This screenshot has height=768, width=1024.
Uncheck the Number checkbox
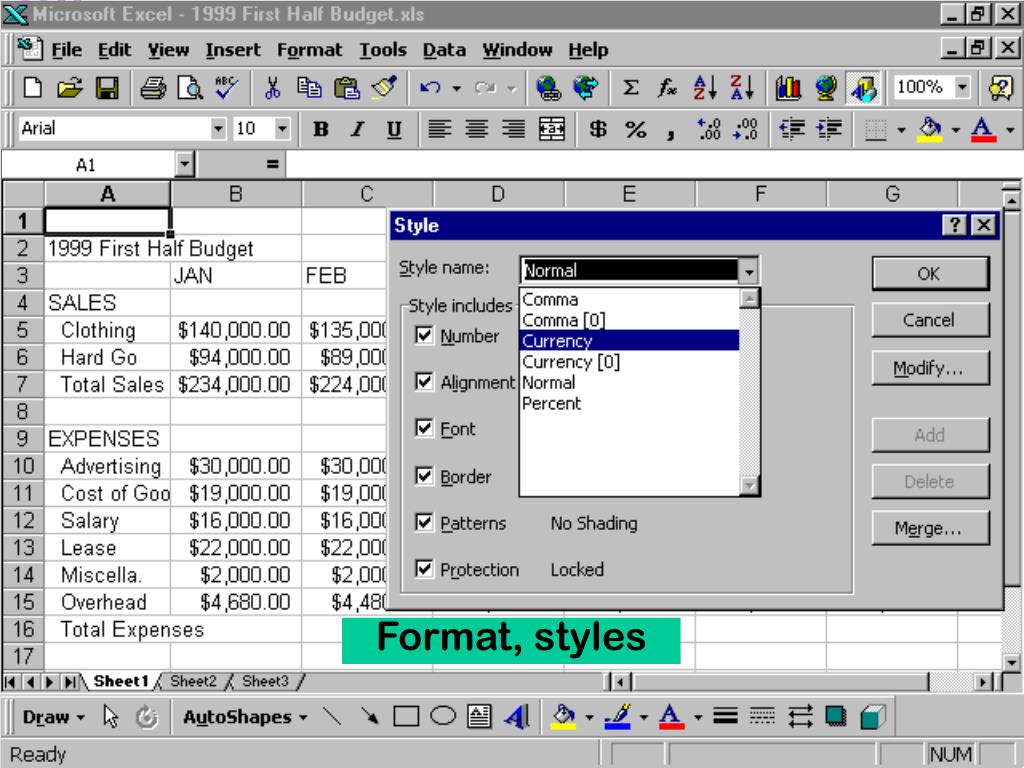coord(424,336)
